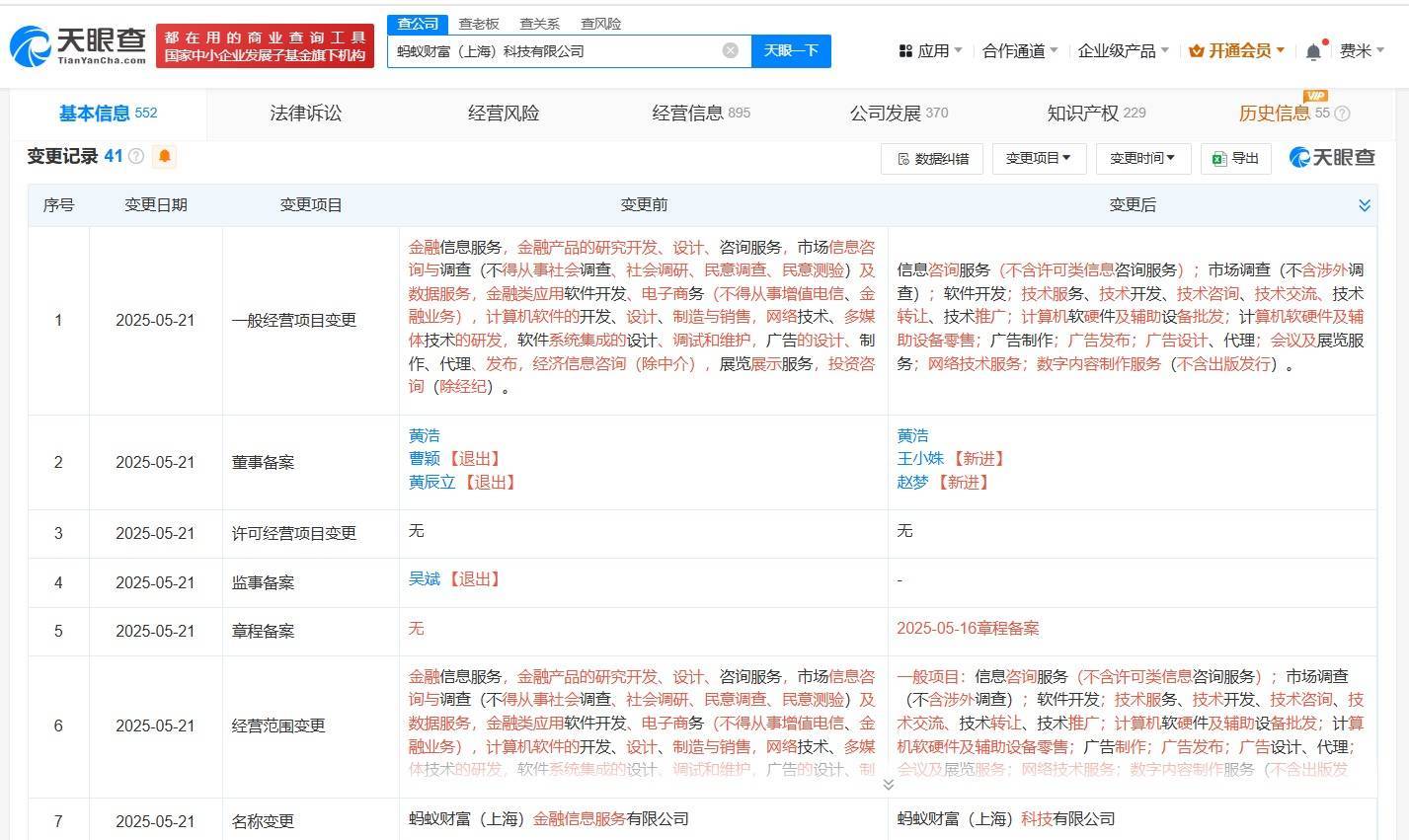The image size is (1409, 840).
Task: Select the 基本信息 tab
Action: (x=108, y=114)
